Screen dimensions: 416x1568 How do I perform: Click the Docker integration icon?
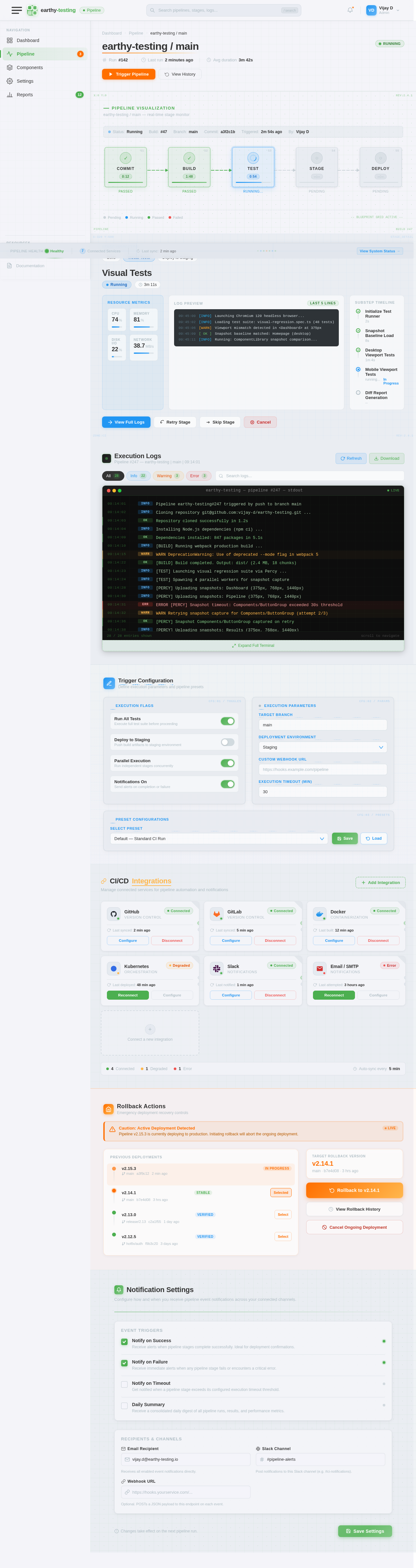[x=319, y=914]
